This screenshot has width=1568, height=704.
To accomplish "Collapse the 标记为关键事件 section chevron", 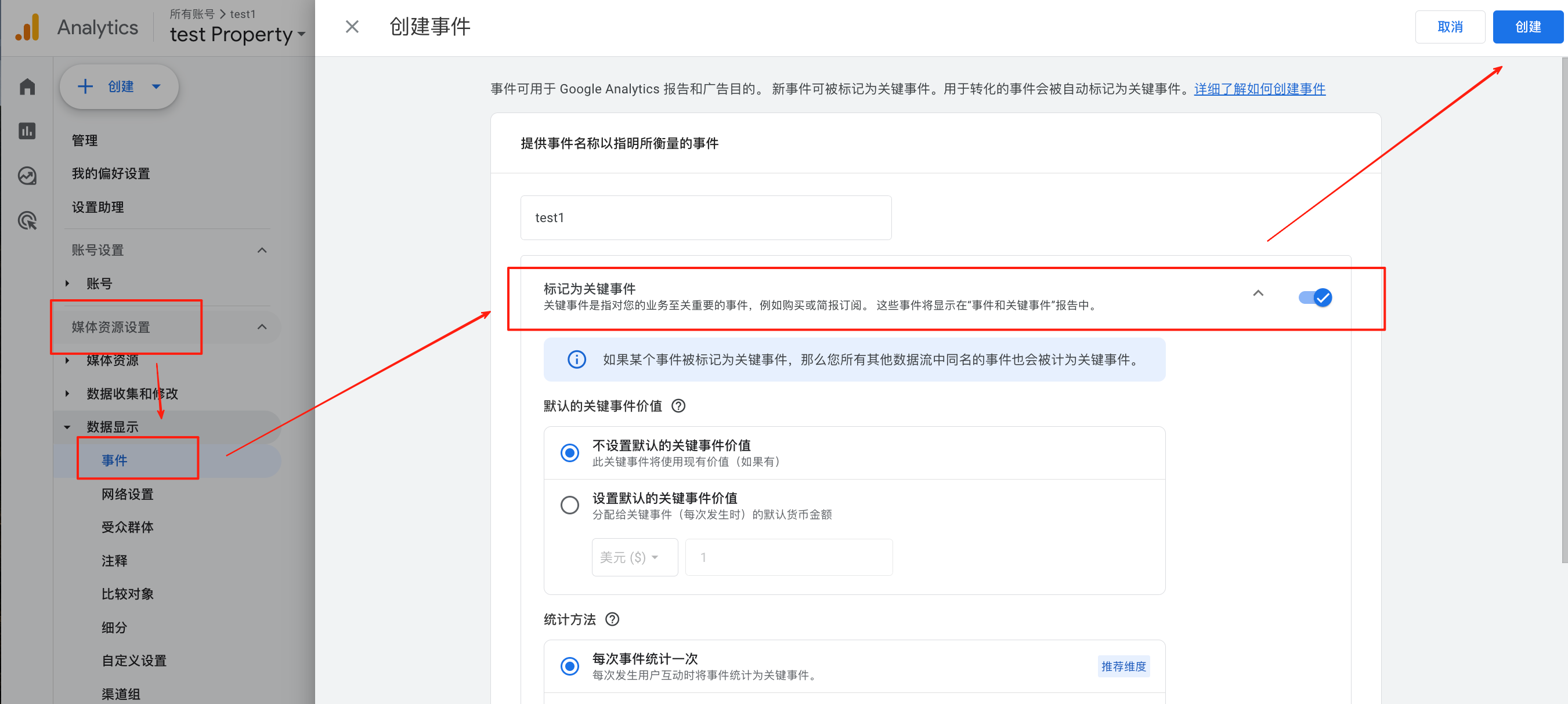I will (x=1258, y=293).
